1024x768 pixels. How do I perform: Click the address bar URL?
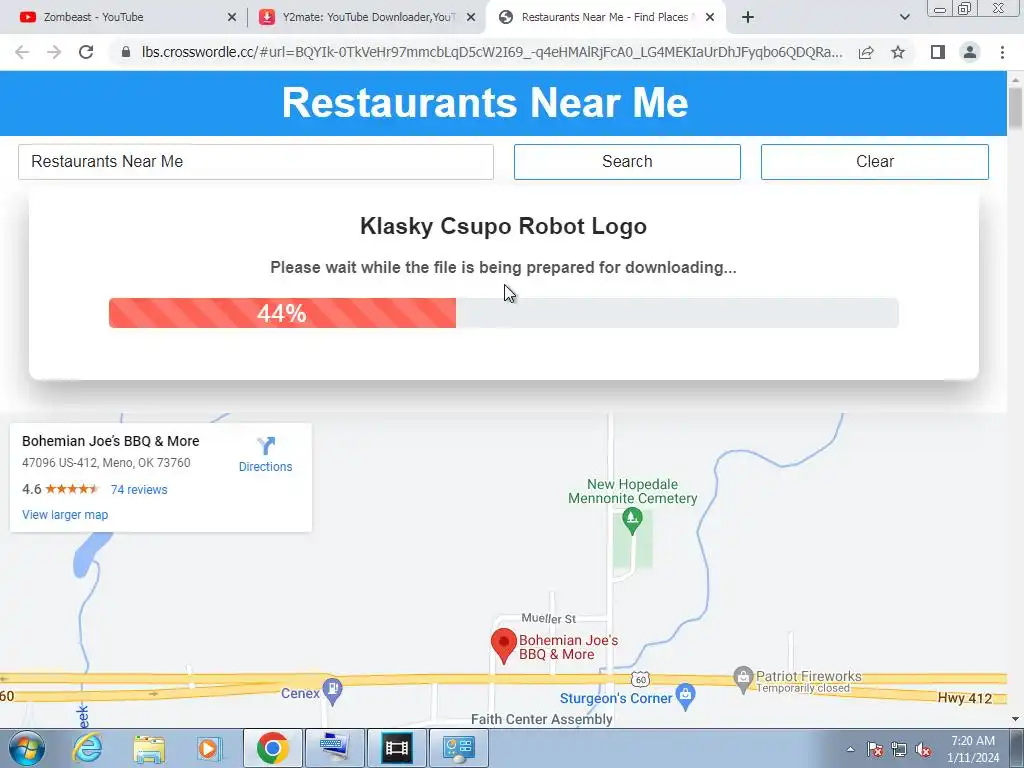click(492, 52)
